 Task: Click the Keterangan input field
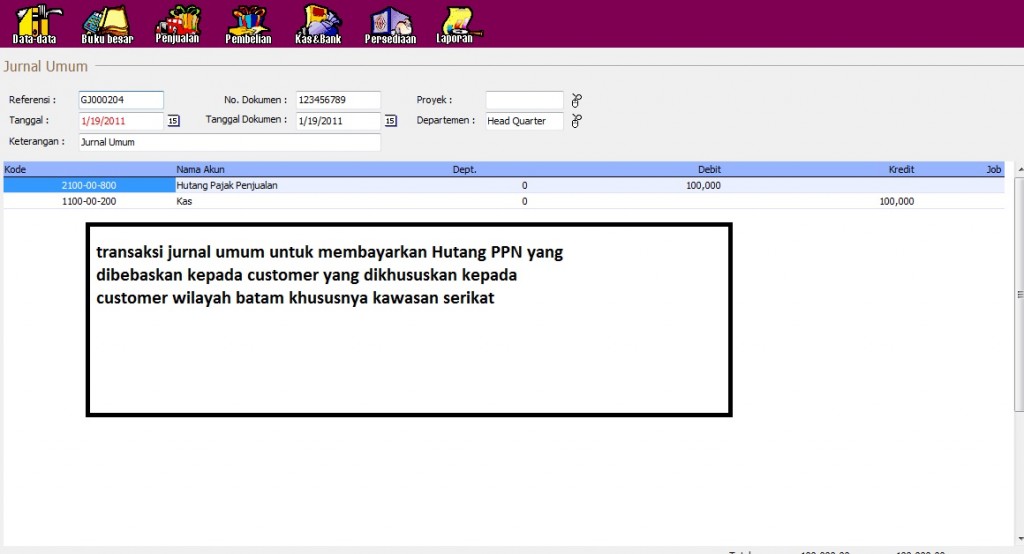point(229,142)
